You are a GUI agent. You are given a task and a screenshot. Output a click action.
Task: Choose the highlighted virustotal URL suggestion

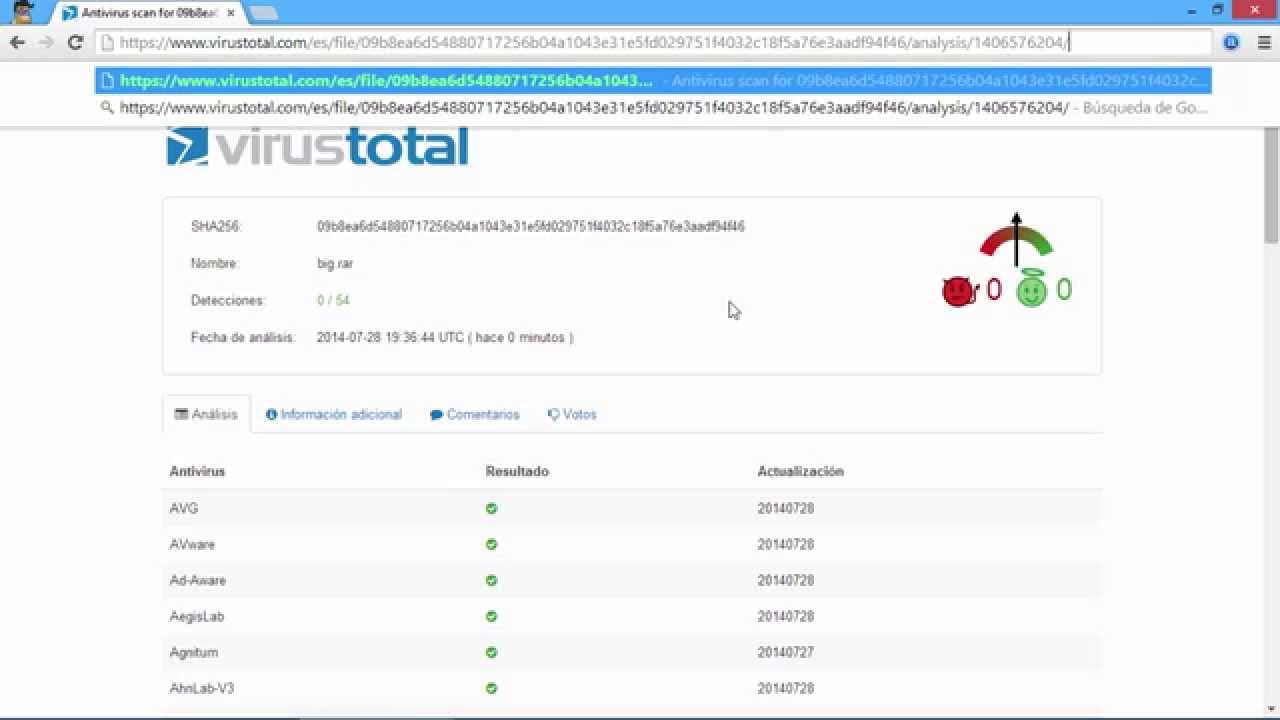coord(653,81)
